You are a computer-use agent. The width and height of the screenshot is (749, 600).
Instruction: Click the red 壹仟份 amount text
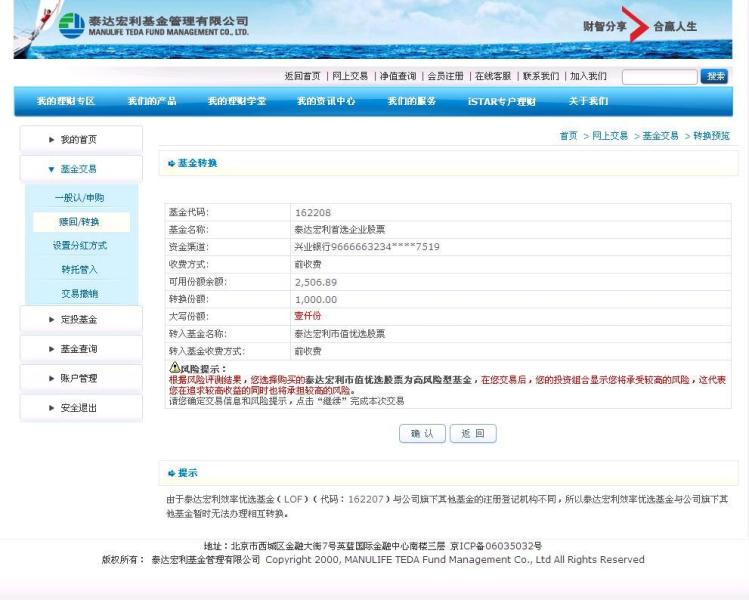click(308, 316)
